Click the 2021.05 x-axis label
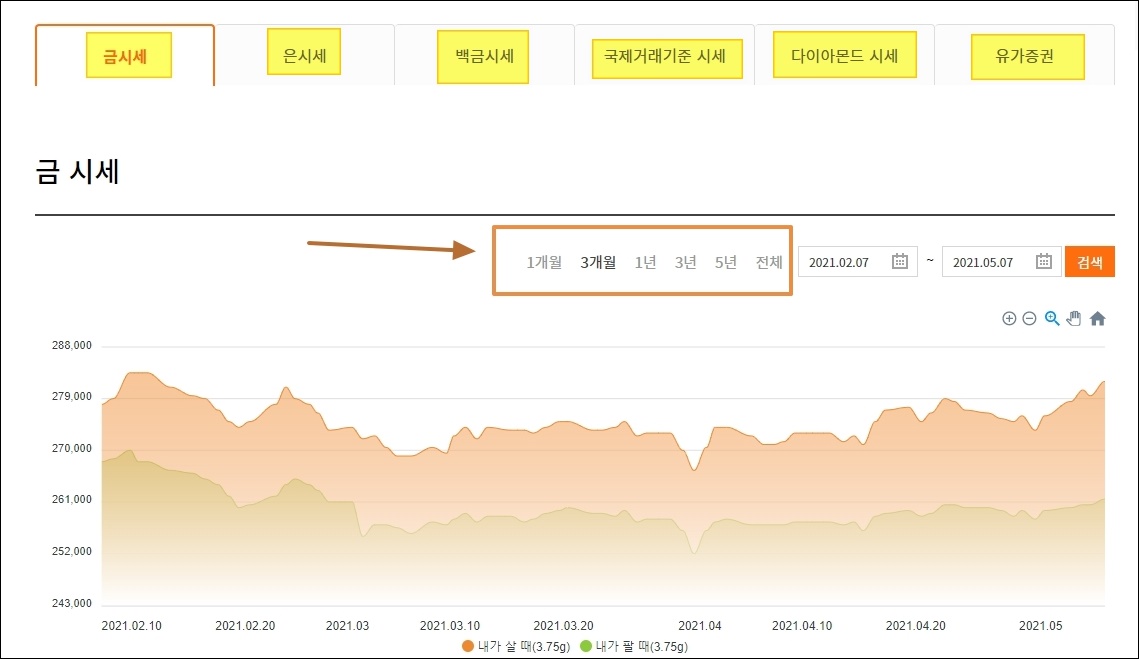 coord(1040,626)
